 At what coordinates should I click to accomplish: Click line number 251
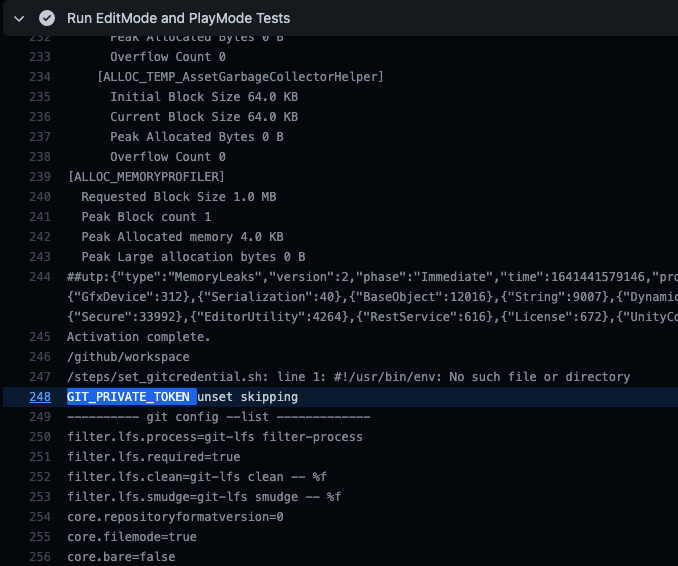click(x=40, y=457)
